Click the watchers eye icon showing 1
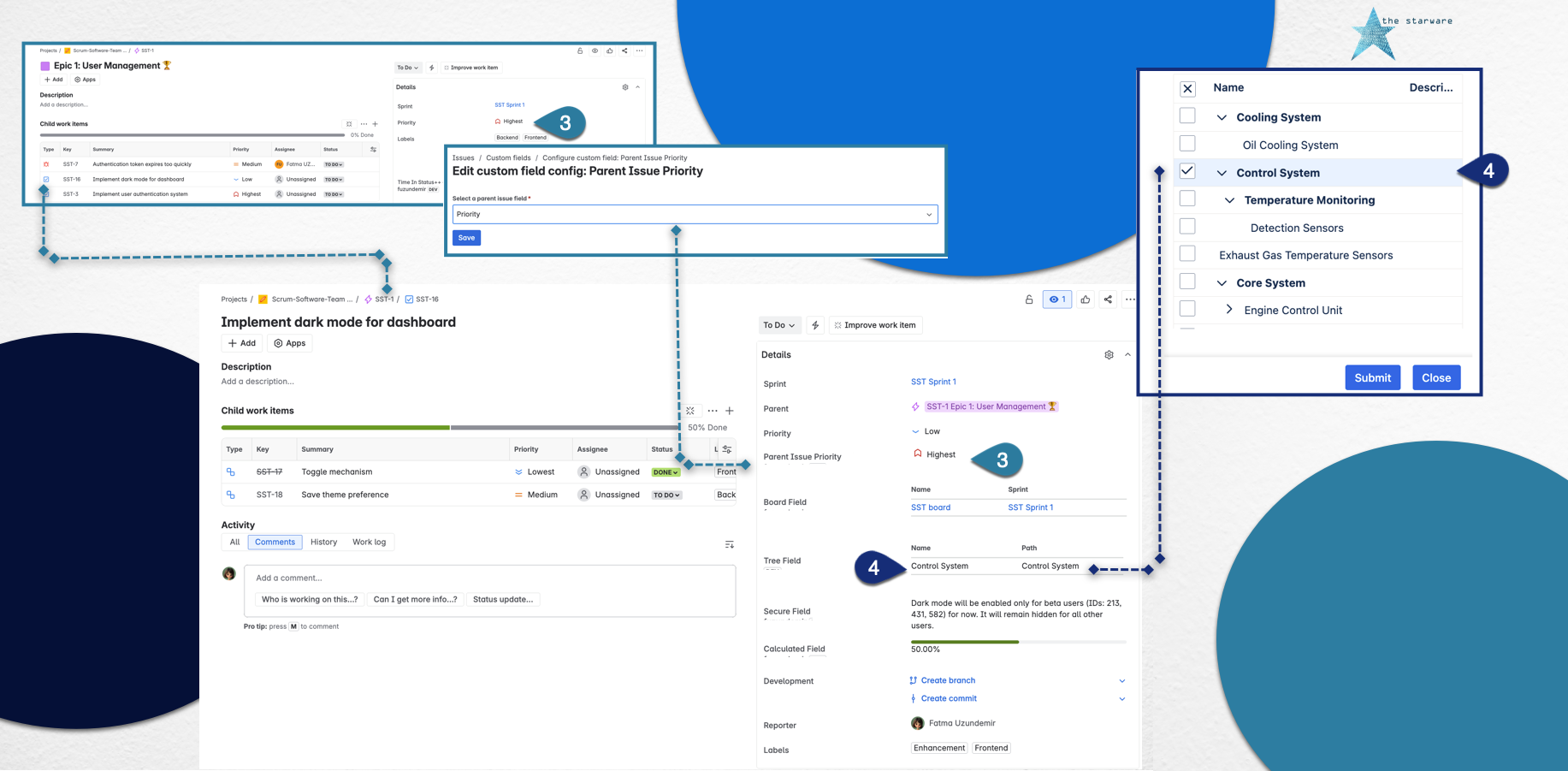 click(1057, 299)
